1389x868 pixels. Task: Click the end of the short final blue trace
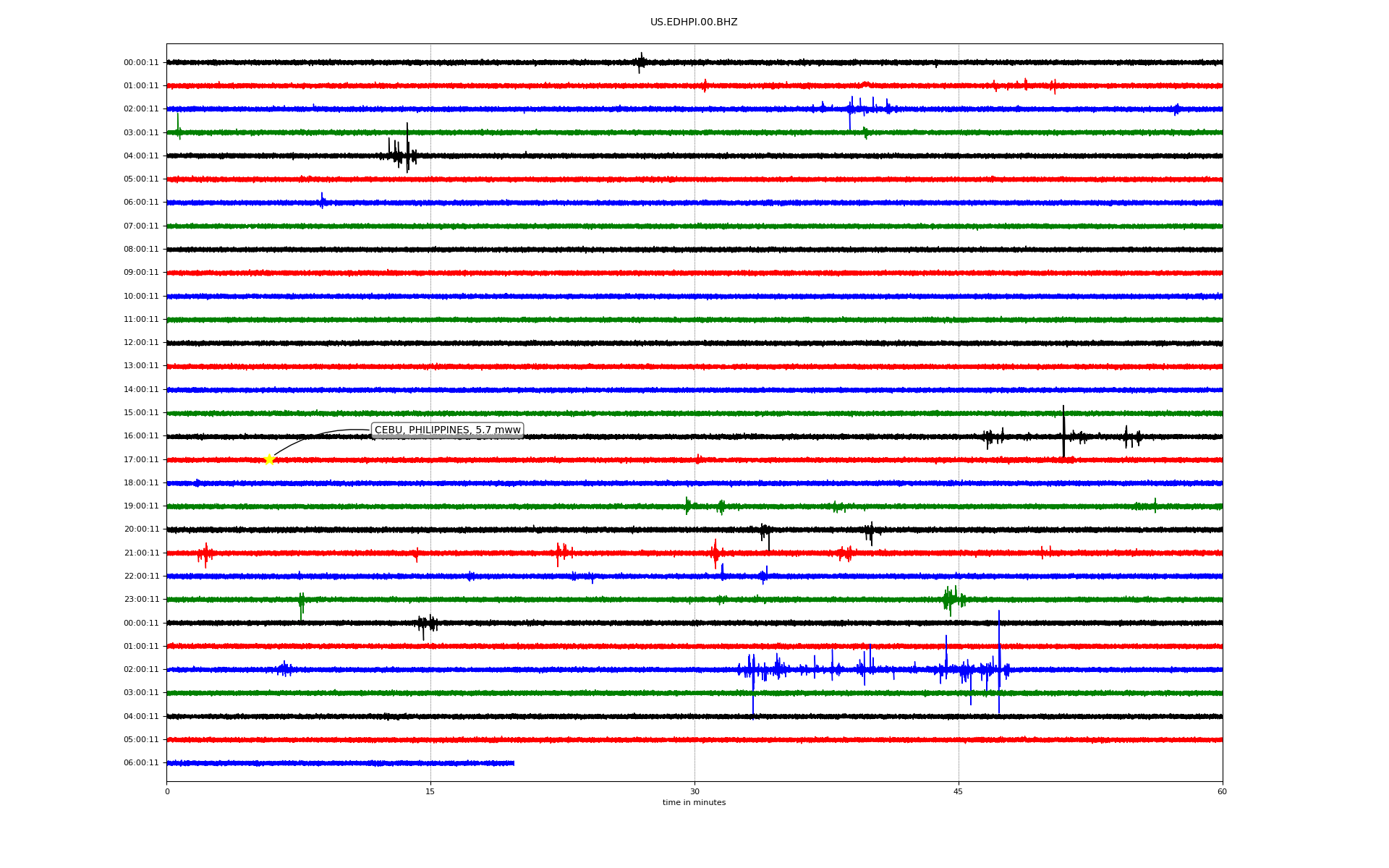(x=513, y=763)
